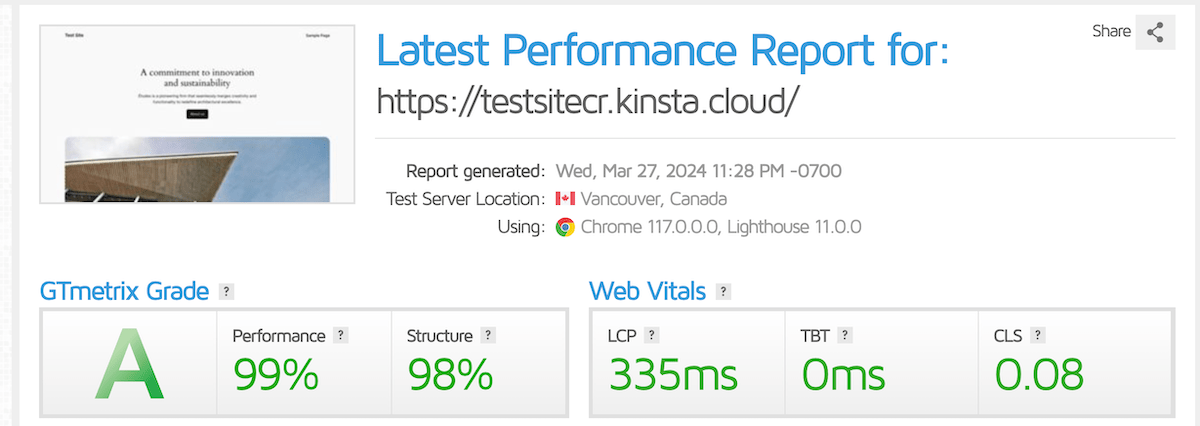Click the Share label text
The width and height of the screenshot is (1200, 426).
coord(1111,31)
